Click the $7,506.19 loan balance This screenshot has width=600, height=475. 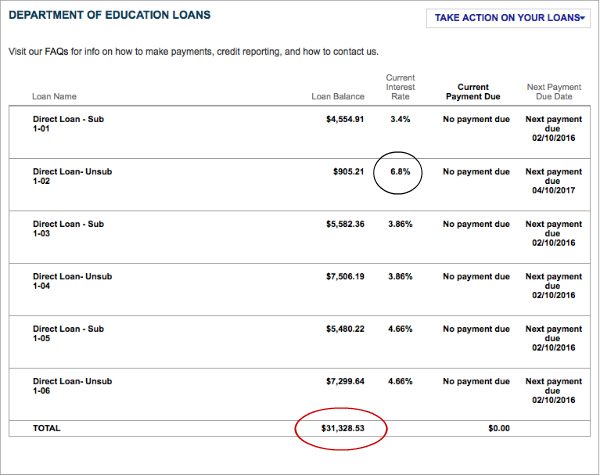tap(345, 277)
